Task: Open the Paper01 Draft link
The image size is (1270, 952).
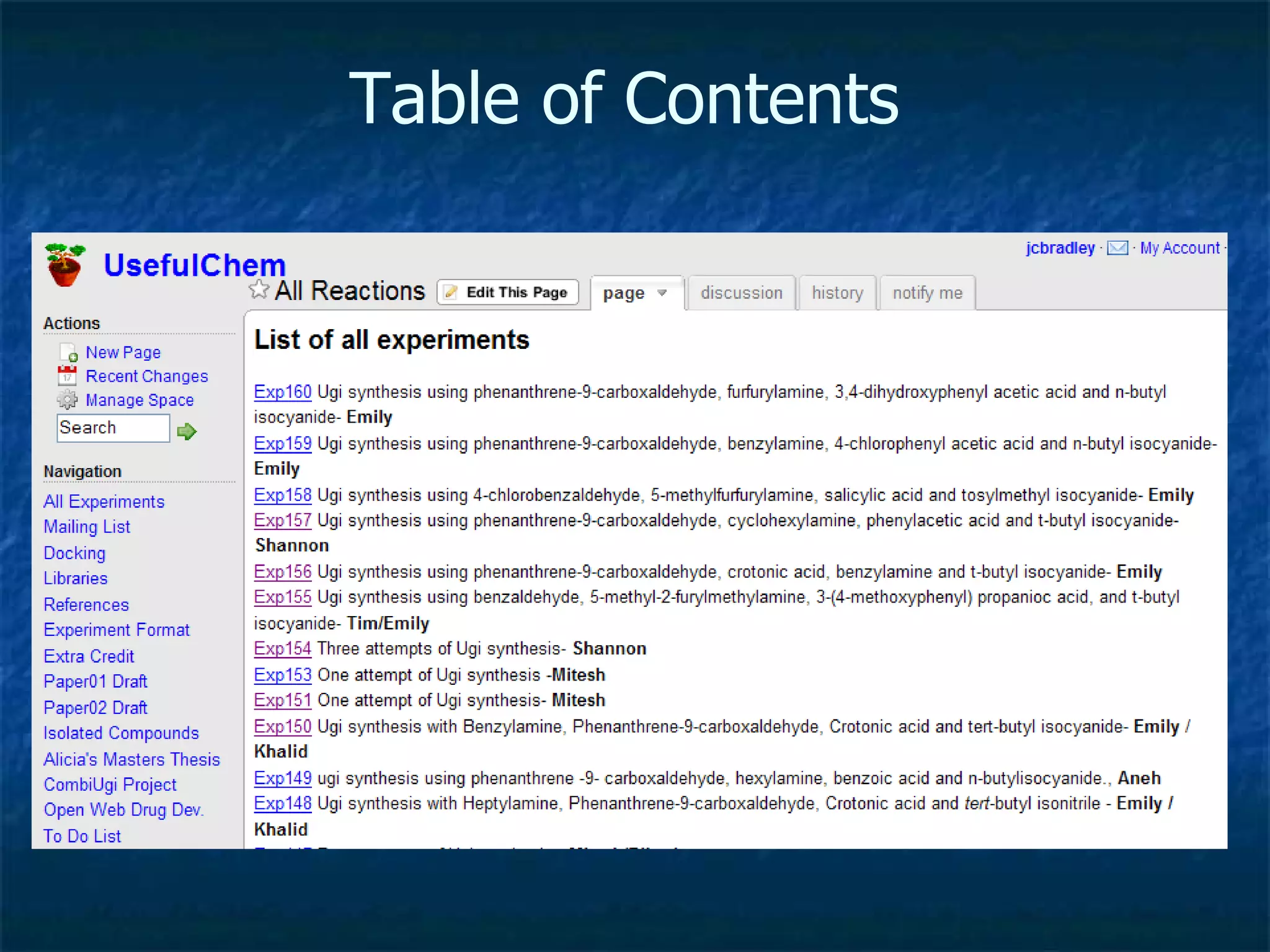Action: pos(95,681)
